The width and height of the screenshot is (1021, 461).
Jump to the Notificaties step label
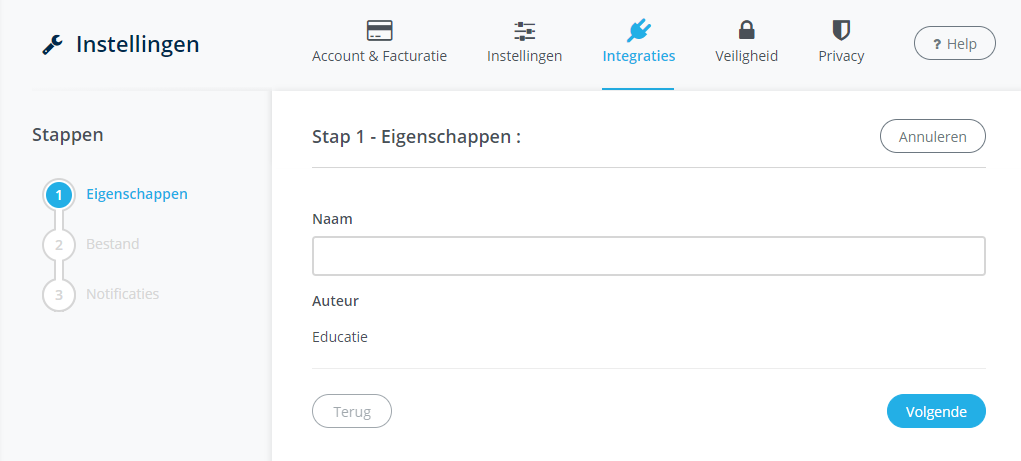(x=122, y=294)
